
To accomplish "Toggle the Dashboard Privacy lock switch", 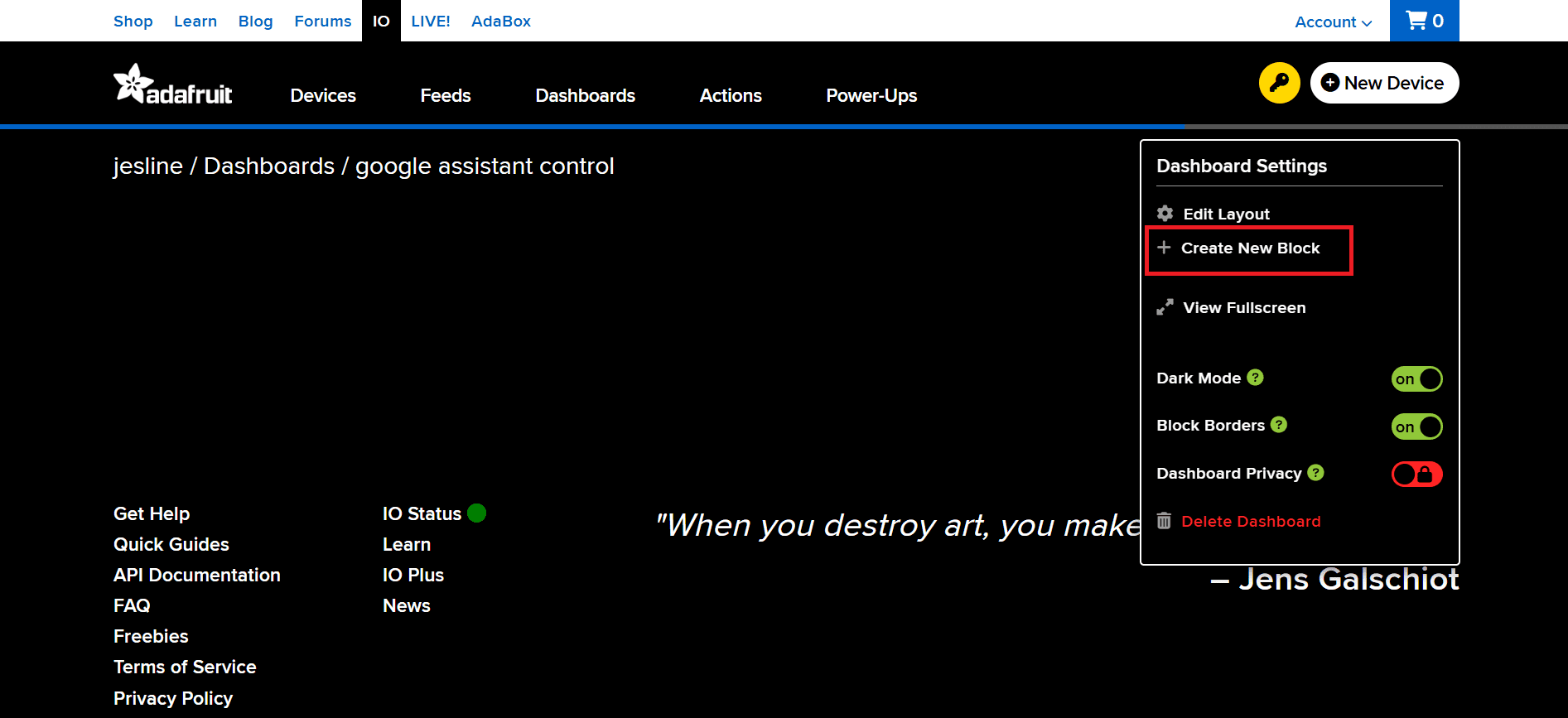I will (1416, 475).
